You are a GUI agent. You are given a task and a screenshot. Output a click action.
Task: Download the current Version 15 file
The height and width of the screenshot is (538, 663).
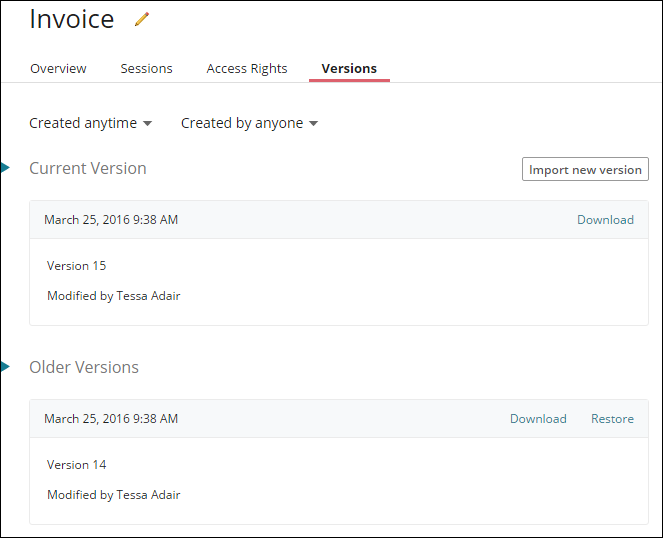point(605,220)
